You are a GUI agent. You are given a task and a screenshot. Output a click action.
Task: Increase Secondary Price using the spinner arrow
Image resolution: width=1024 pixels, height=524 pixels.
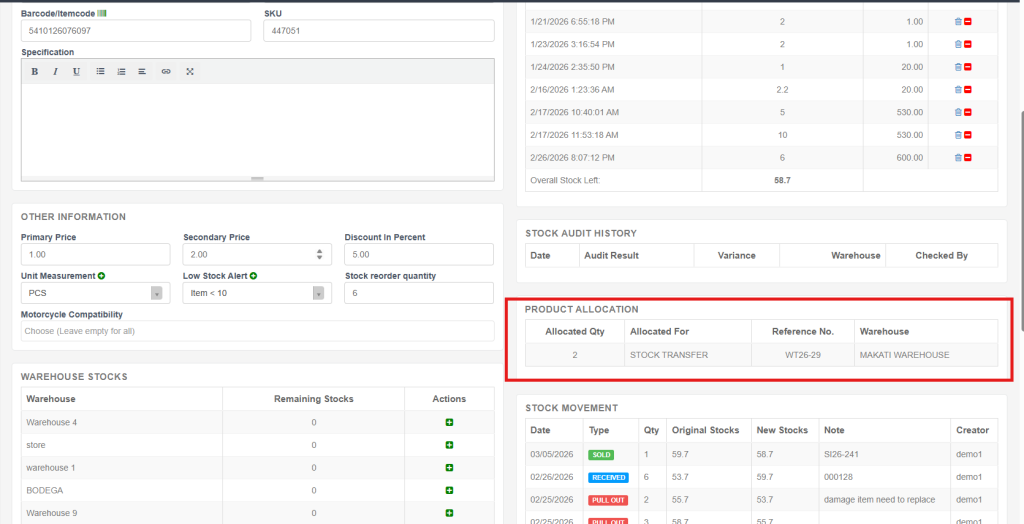pyautogui.click(x=319, y=250)
